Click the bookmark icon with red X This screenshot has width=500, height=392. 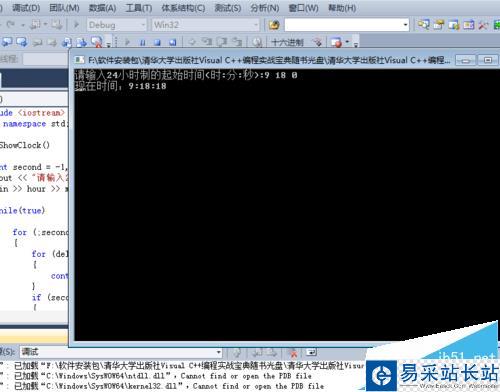(97, 42)
